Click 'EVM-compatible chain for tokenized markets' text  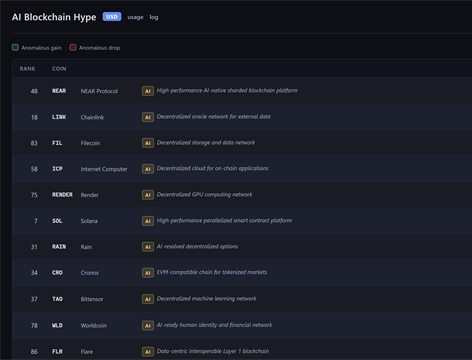click(212, 272)
